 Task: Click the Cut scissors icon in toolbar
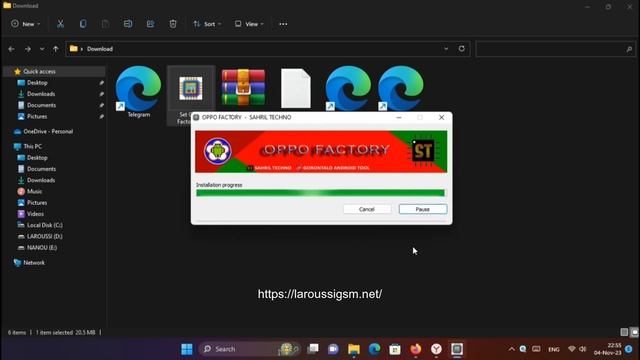[x=60, y=24]
